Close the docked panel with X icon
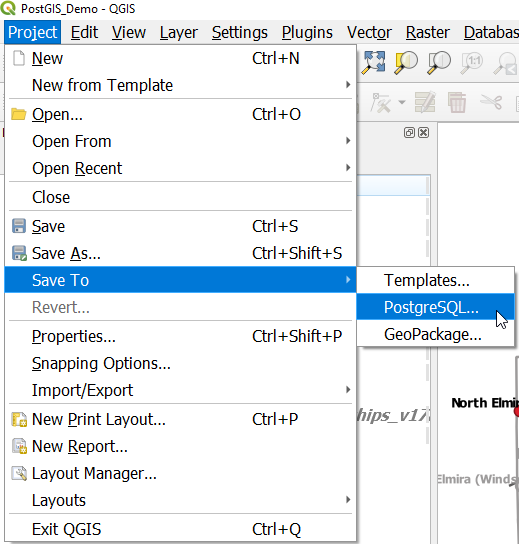Screen dimensions: 519x544 423,133
